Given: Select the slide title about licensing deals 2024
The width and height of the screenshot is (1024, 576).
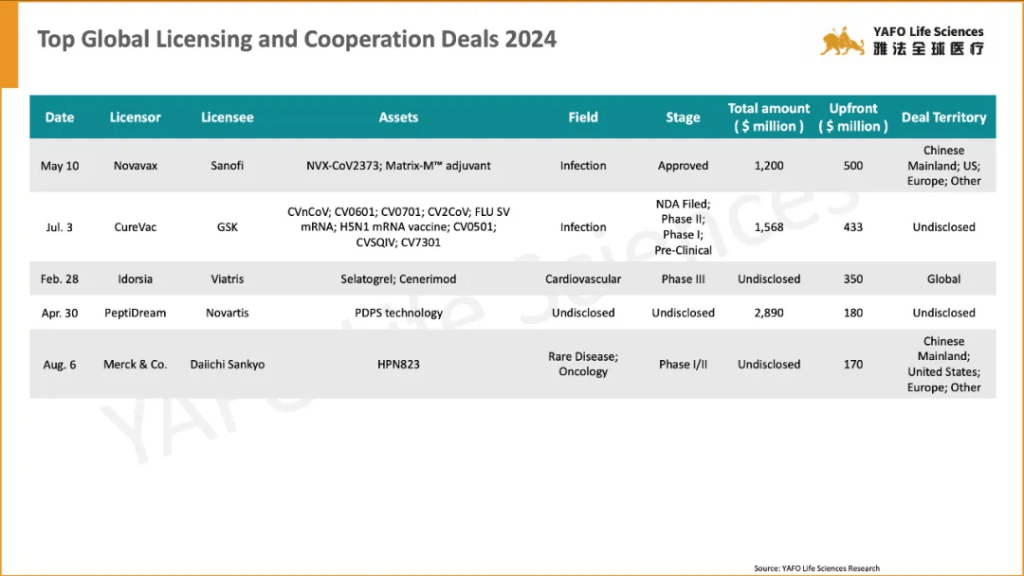Looking at the screenshot, I should (x=296, y=40).
